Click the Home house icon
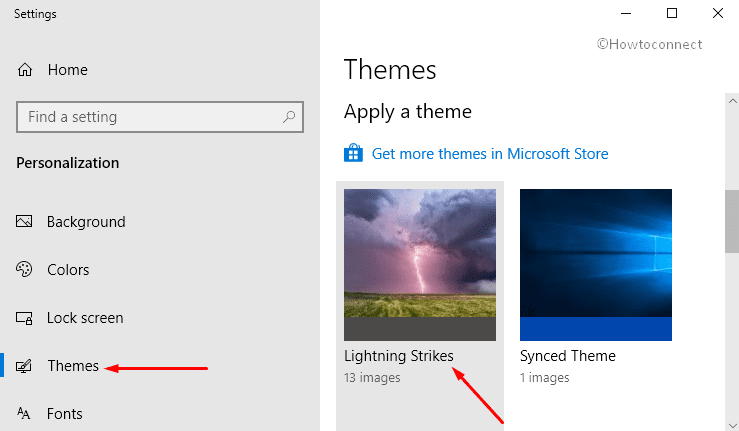 25,70
